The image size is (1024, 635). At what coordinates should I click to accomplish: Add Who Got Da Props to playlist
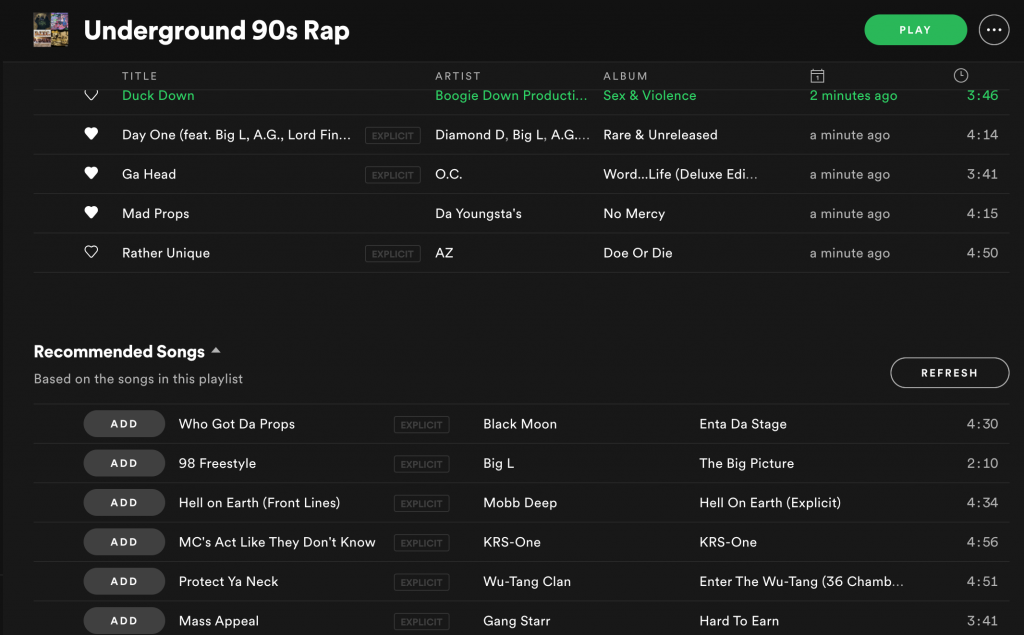[124, 423]
